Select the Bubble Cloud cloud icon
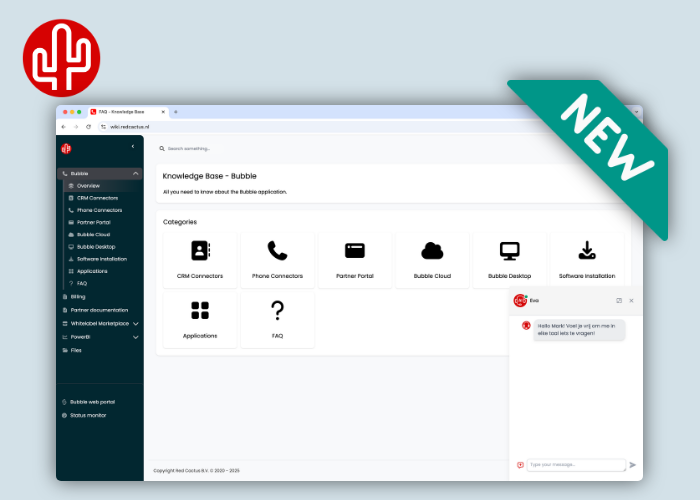The height and width of the screenshot is (500, 700). coord(432,251)
